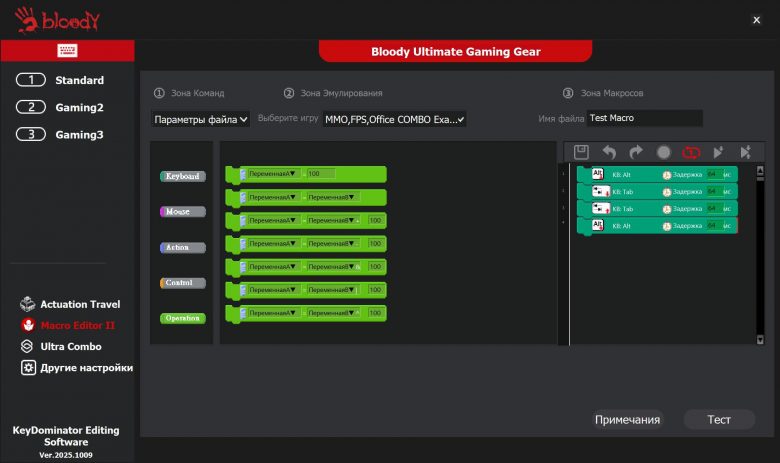Click the delay value field in macro row 4
The width and height of the screenshot is (780, 463).
tap(715, 226)
